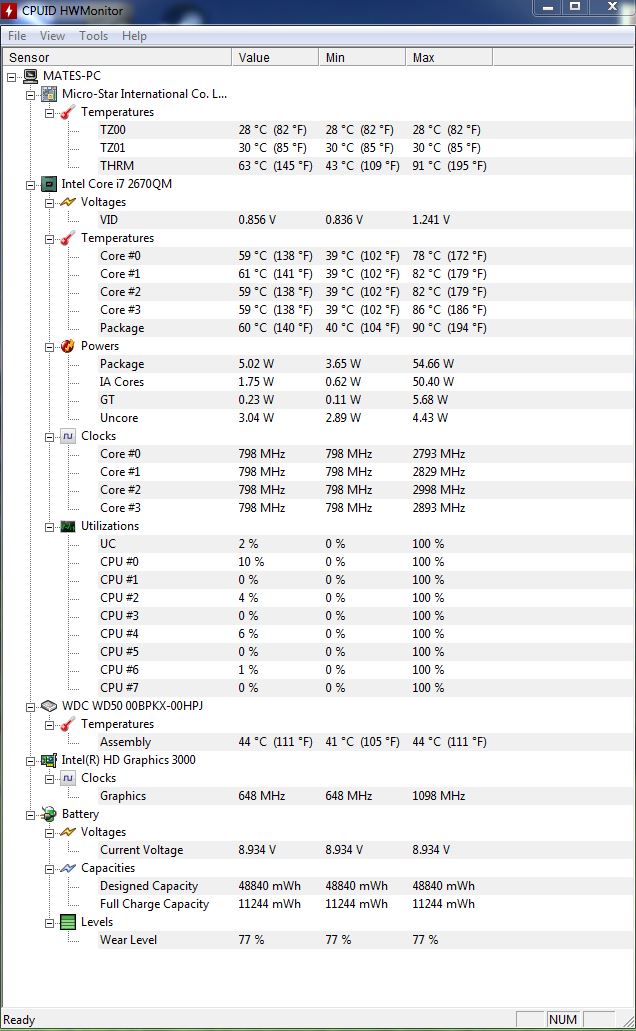The width and height of the screenshot is (636, 1031).
Task: Select the Wear Level row
Action: click(x=128, y=940)
